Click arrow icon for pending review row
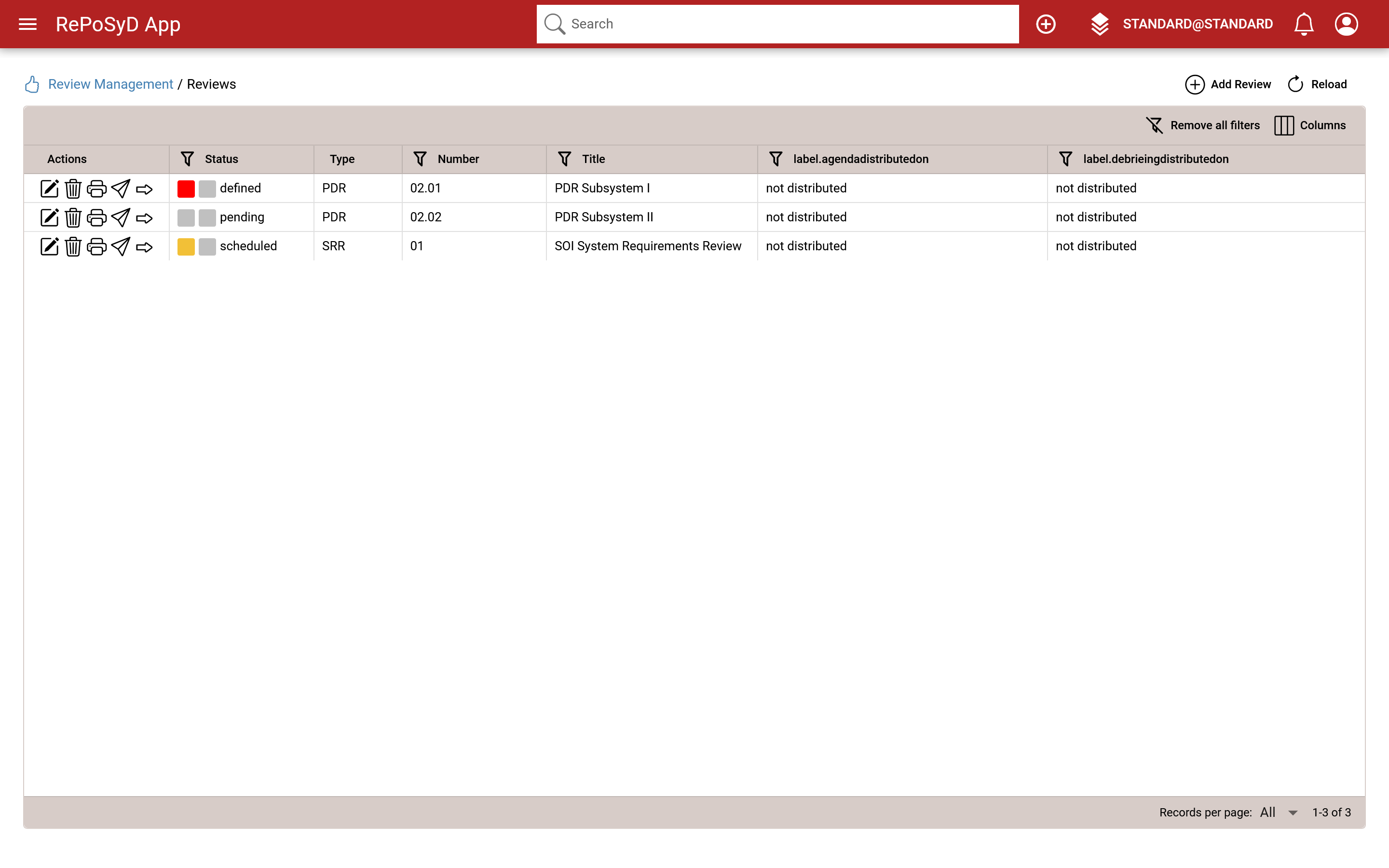Image resolution: width=1389 pixels, height=868 pixels. [x=144, y=217]
